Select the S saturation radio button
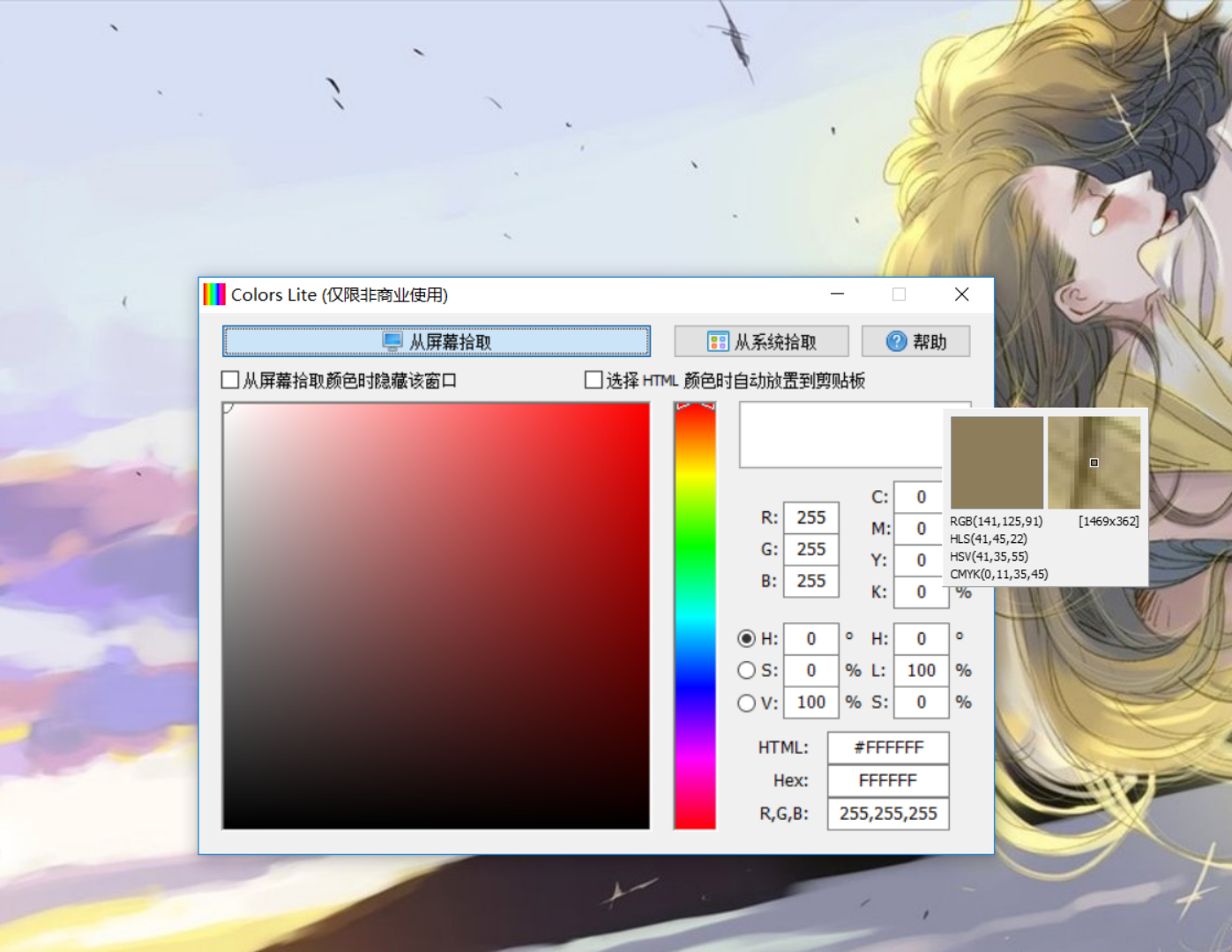 click(746, 671)
